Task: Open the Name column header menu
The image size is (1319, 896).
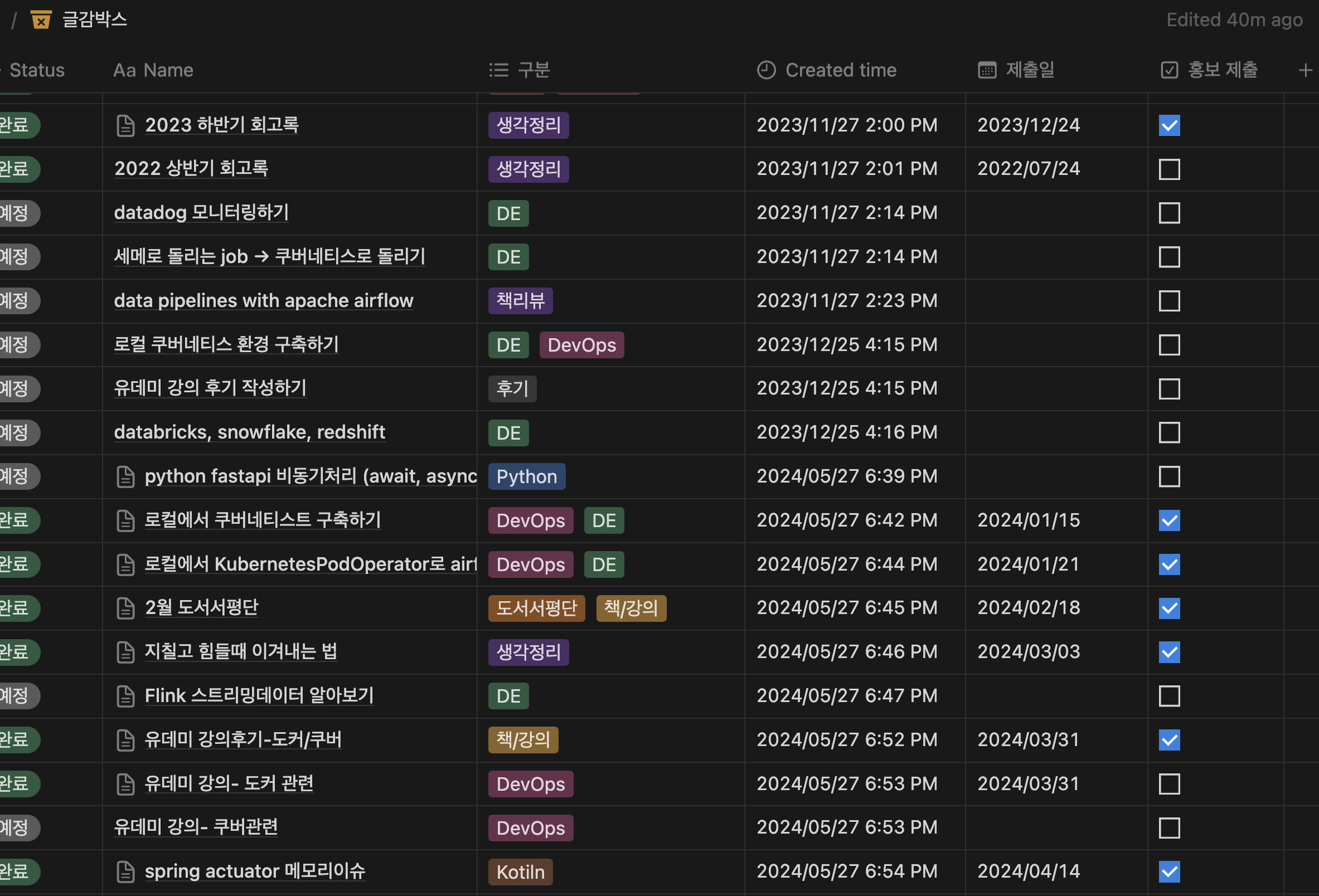Action: 168,70
